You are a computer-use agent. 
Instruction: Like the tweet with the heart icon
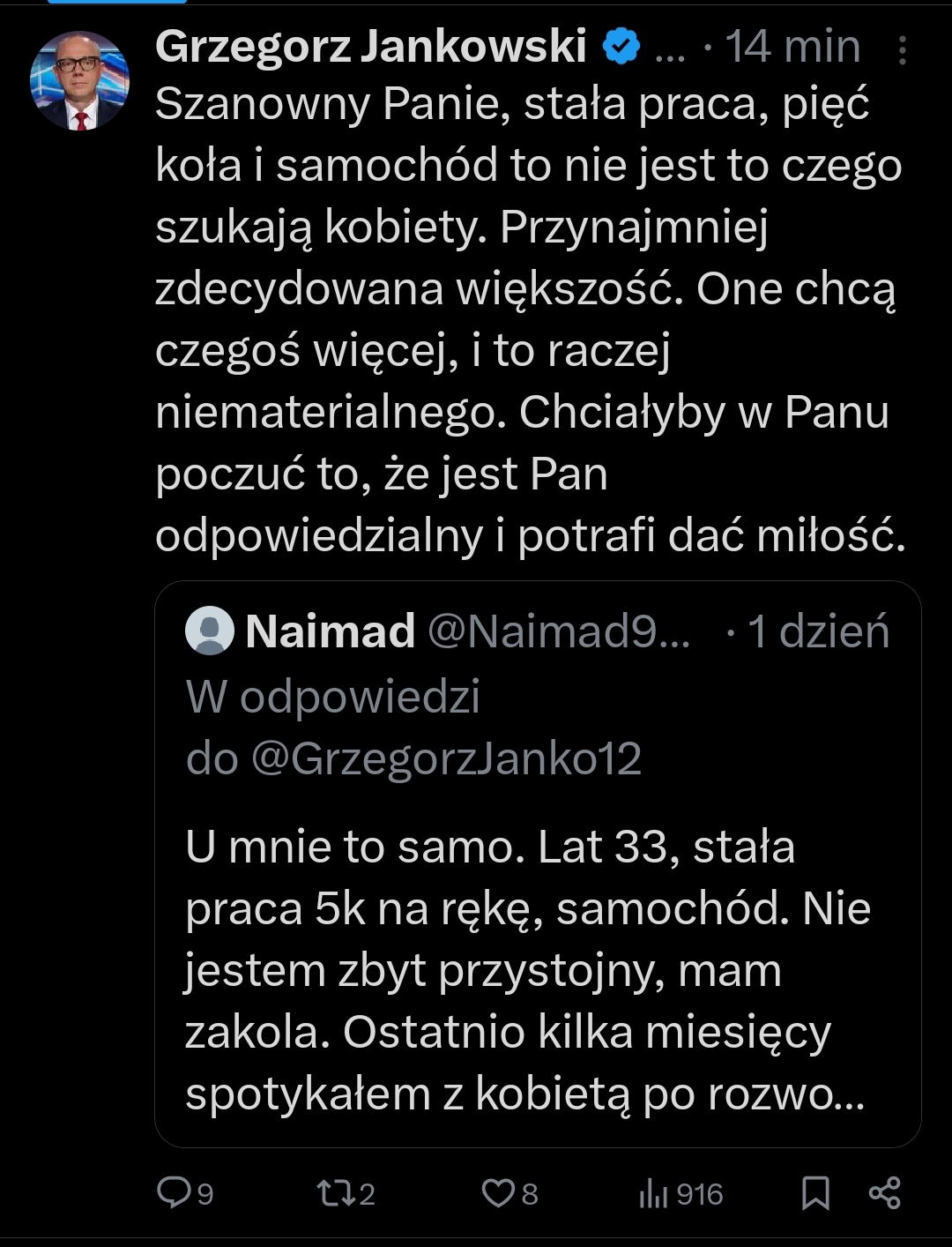[x=498, y=1193]
